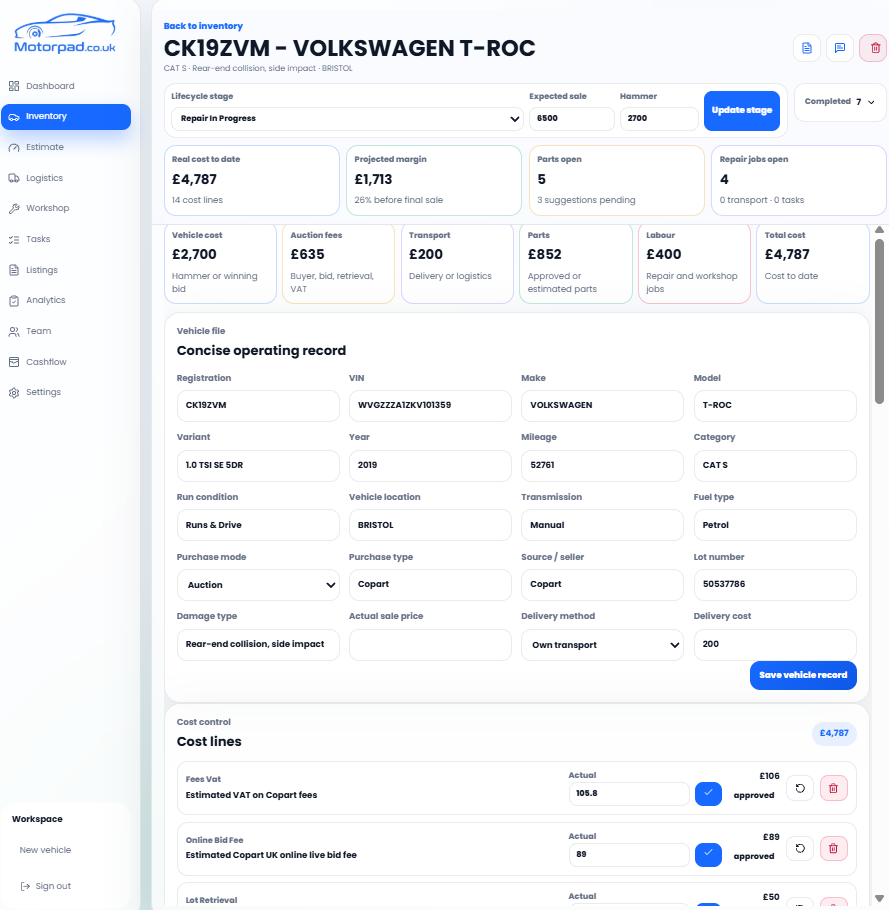The height and width of the screenshot is (910, 889).
Task: Click the Year input field
Action: pyautogui.click(x=430, y=465)
